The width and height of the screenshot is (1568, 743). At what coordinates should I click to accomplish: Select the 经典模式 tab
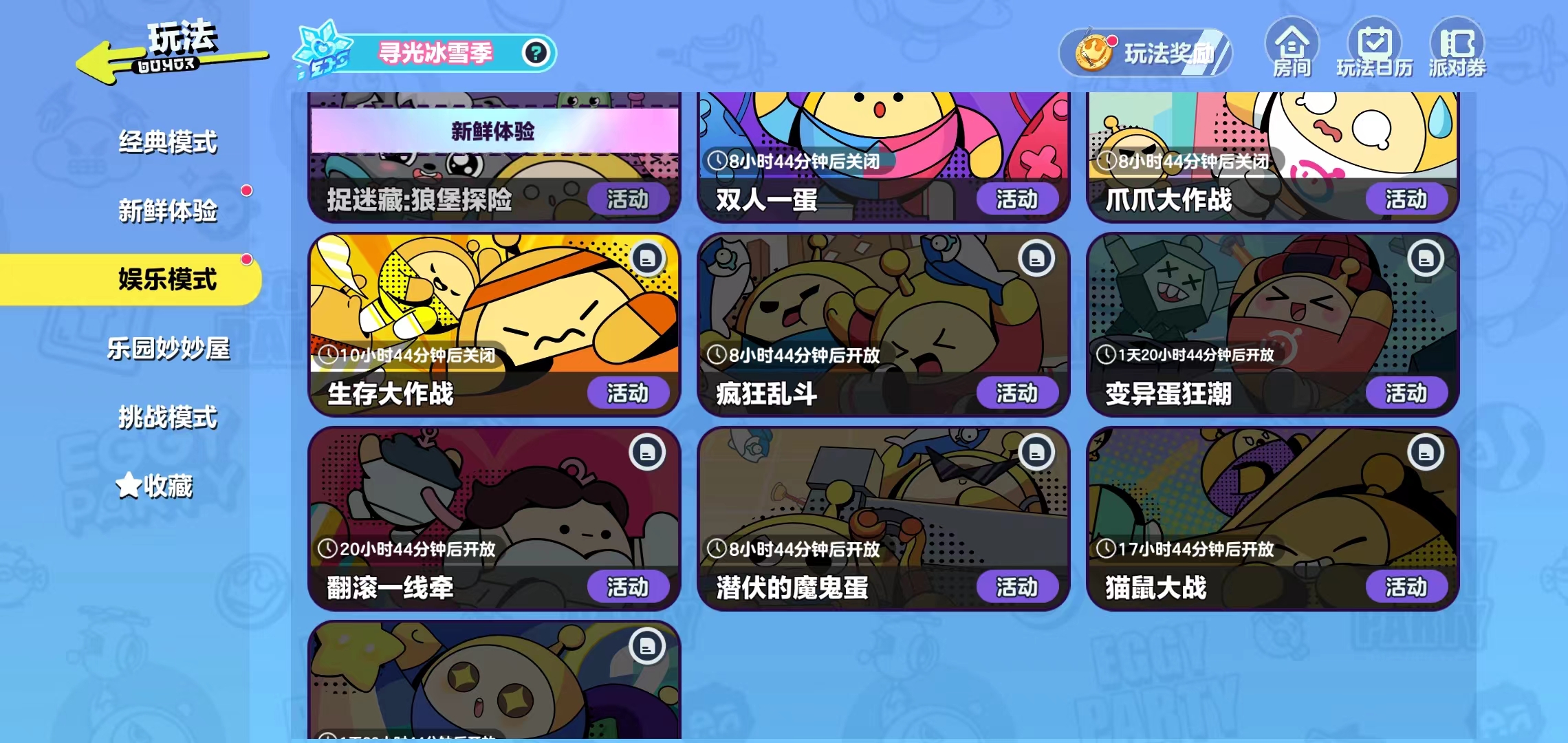click(x=167, y=142)
